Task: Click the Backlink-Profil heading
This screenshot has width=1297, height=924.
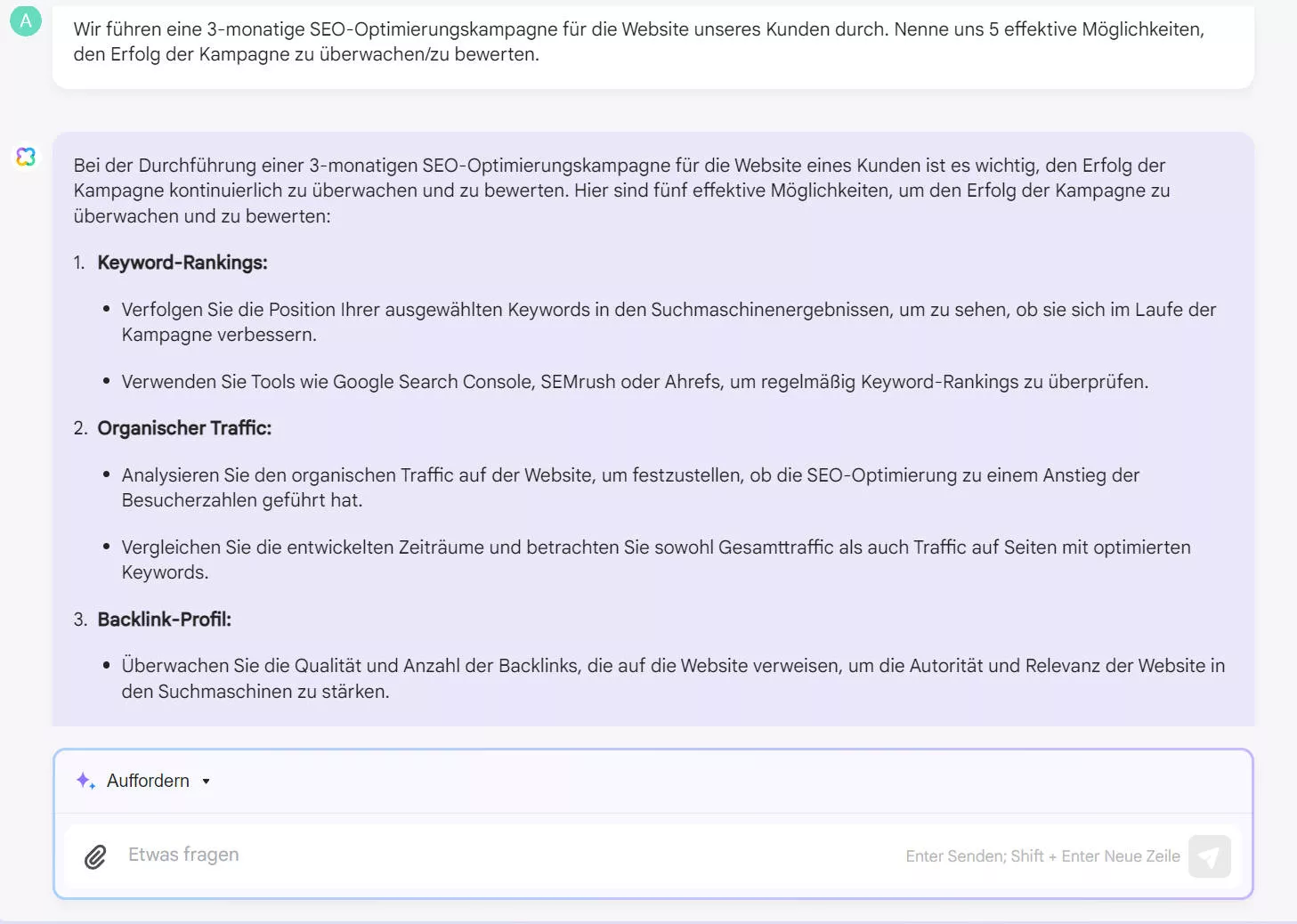Action: pos(164,619)
